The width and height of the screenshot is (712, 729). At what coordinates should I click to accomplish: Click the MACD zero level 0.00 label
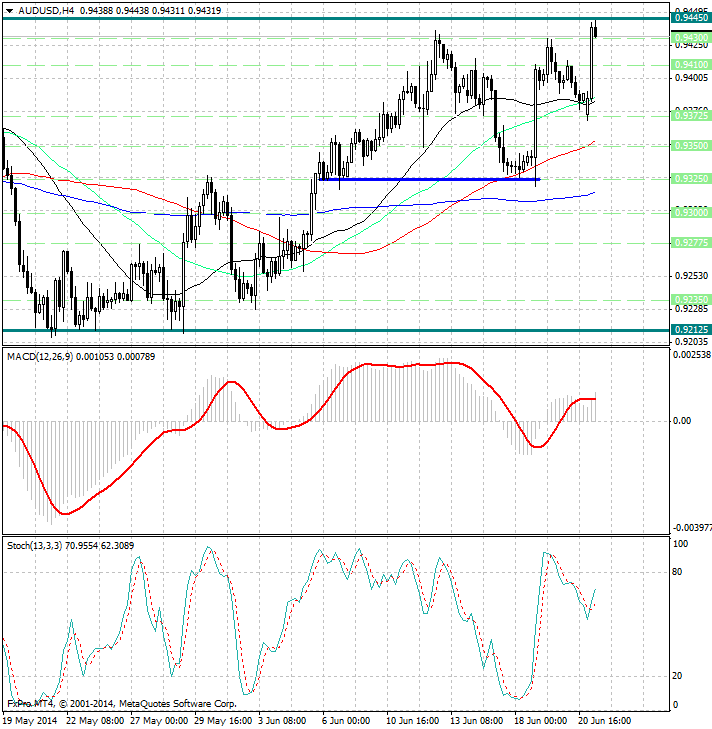682,421
